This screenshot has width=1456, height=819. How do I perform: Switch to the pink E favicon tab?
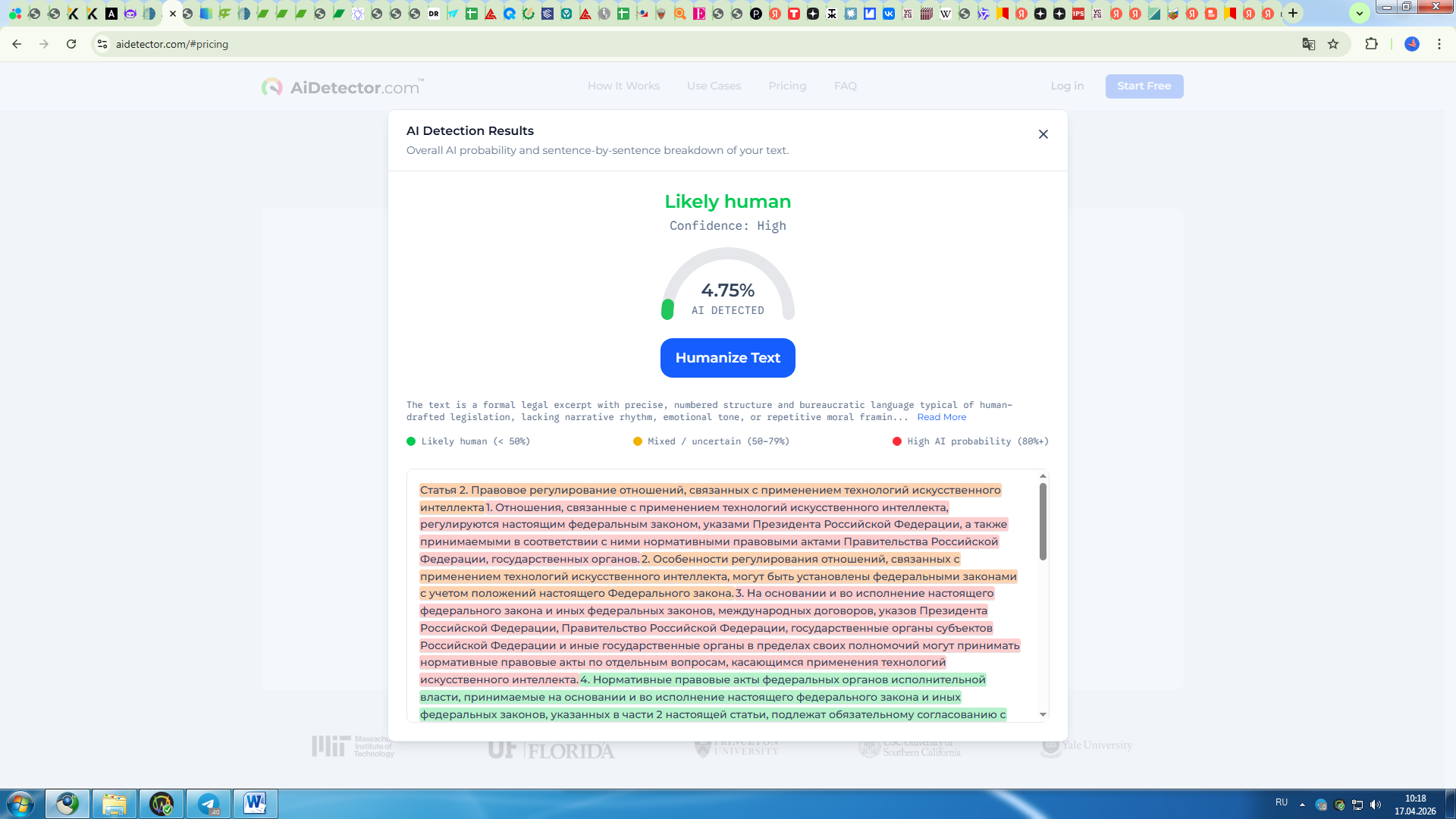click(x=699, y=14)
